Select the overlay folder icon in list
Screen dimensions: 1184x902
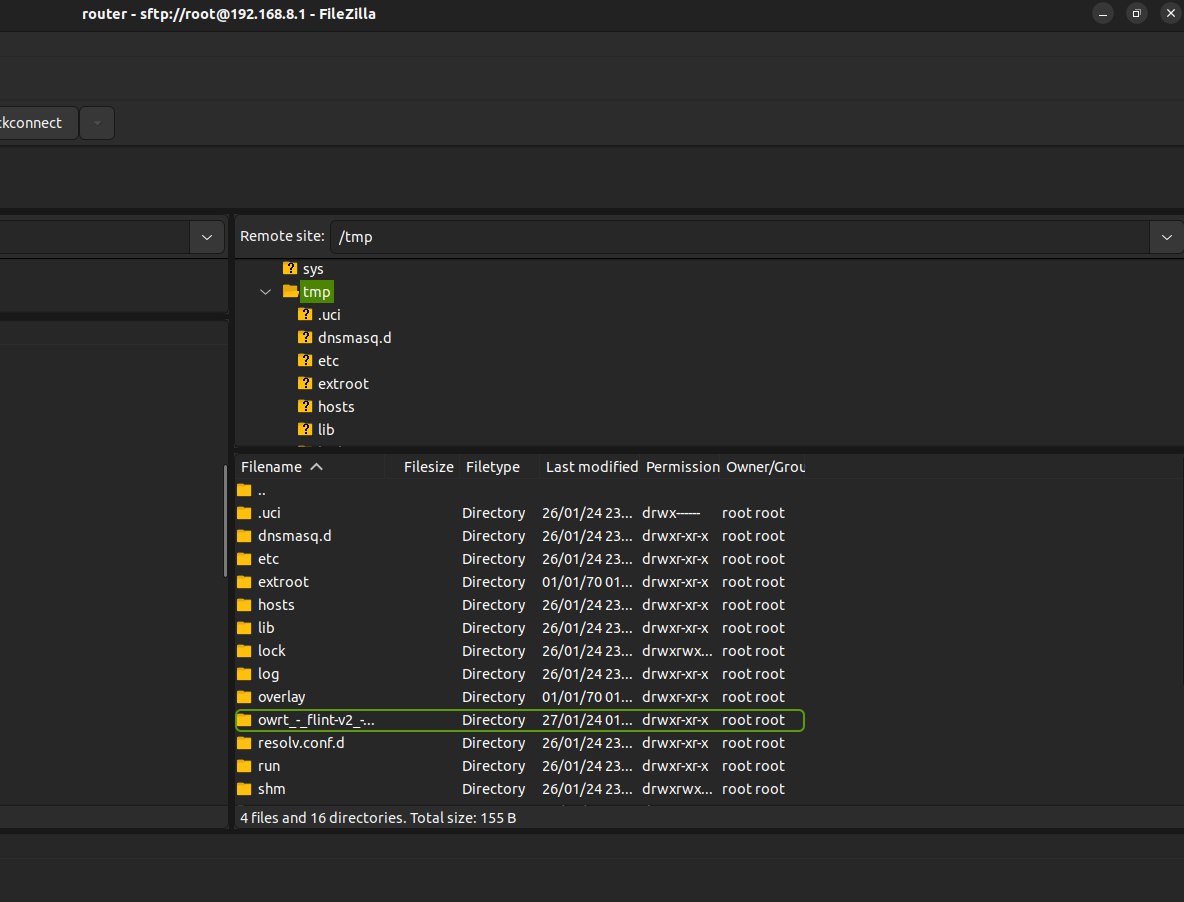pos(244,697)
